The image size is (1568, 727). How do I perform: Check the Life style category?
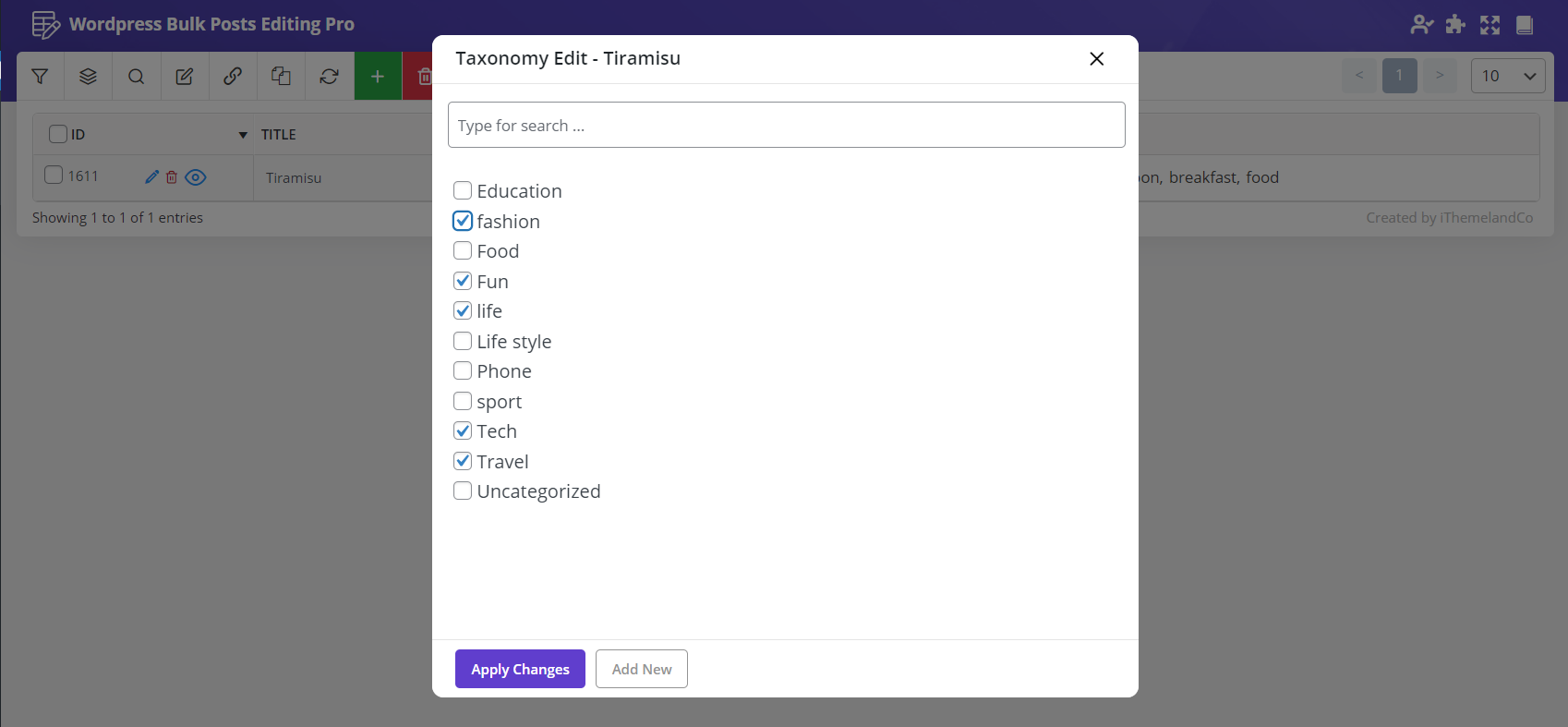(x=463, y=341)
